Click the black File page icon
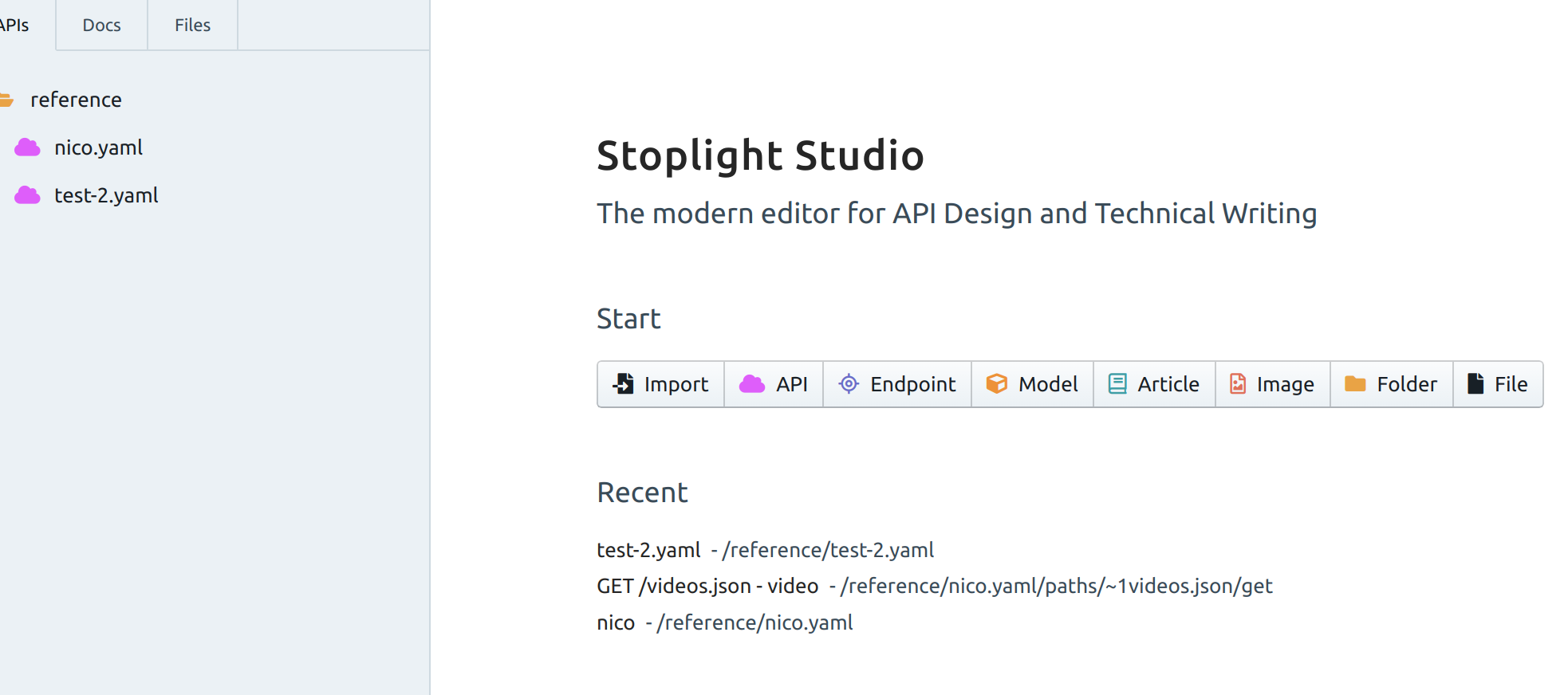This screenshot has width=1568, height=695. [x=1476, y=384]
